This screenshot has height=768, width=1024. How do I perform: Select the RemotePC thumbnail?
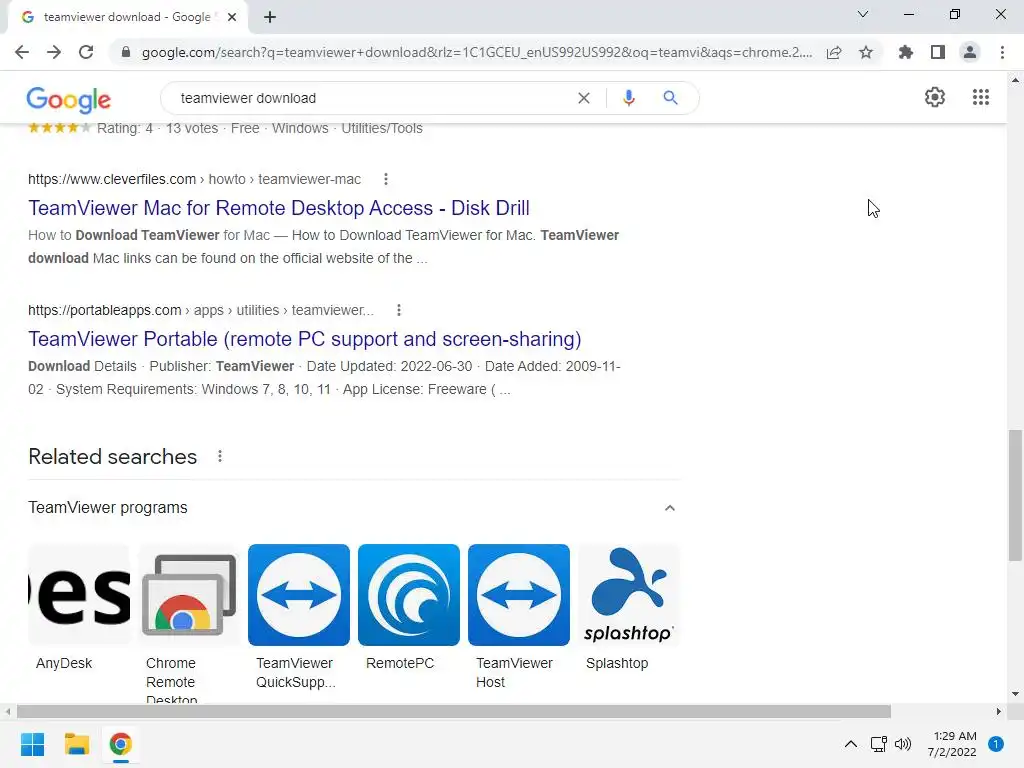pyautogui.click(x=409, y=595)
